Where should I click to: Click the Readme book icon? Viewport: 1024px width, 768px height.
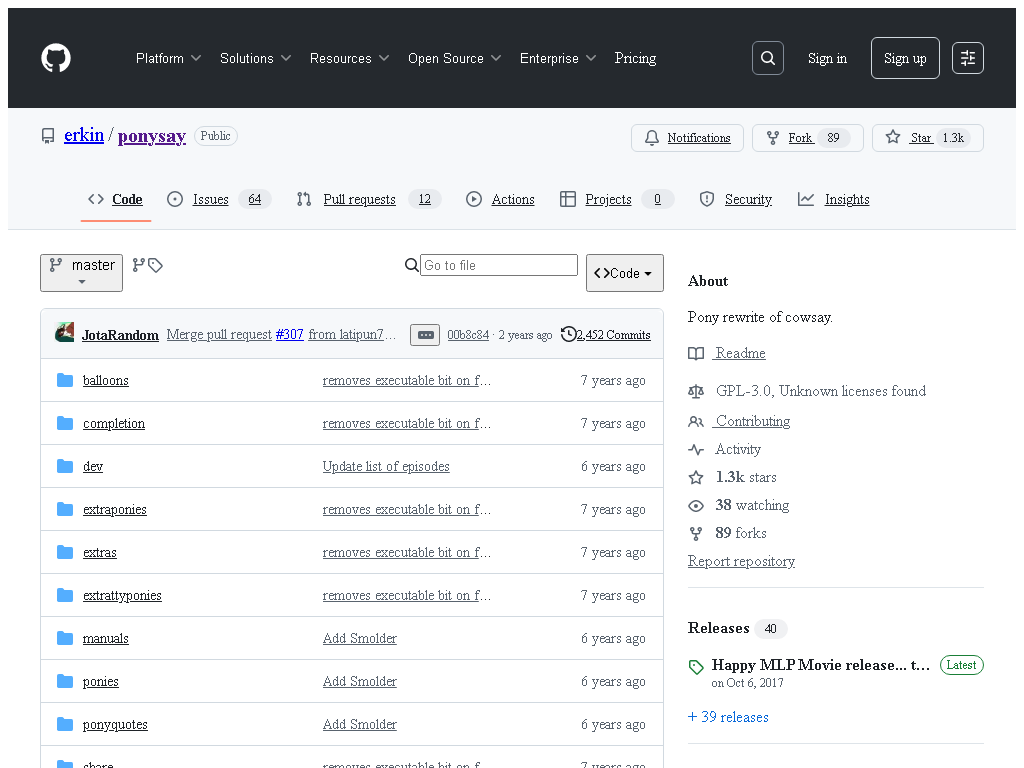pyautogui.click(x=696, y=353)
